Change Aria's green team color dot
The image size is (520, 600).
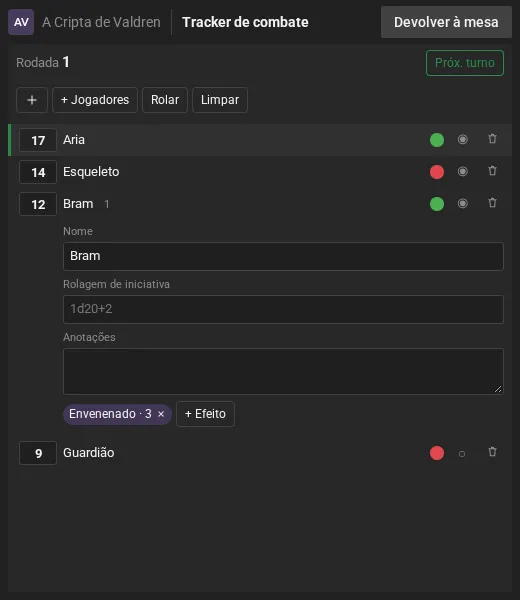point(437,140)
